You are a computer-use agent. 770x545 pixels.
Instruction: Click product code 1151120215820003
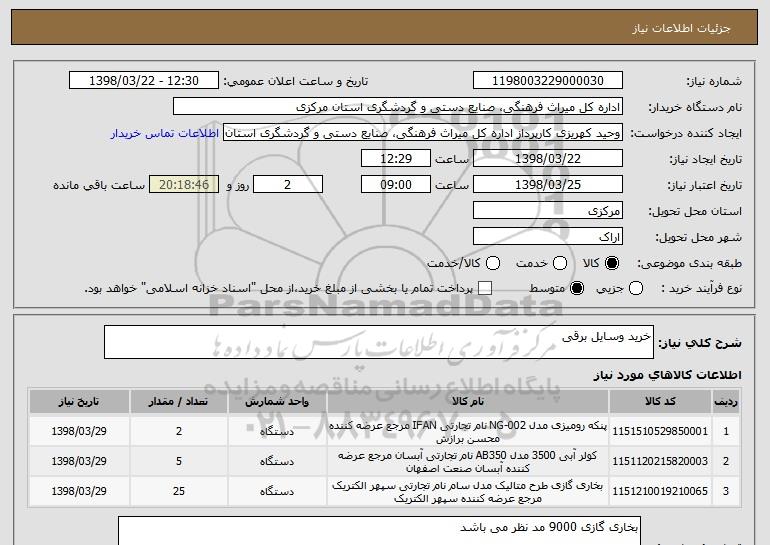pos(660,462)
